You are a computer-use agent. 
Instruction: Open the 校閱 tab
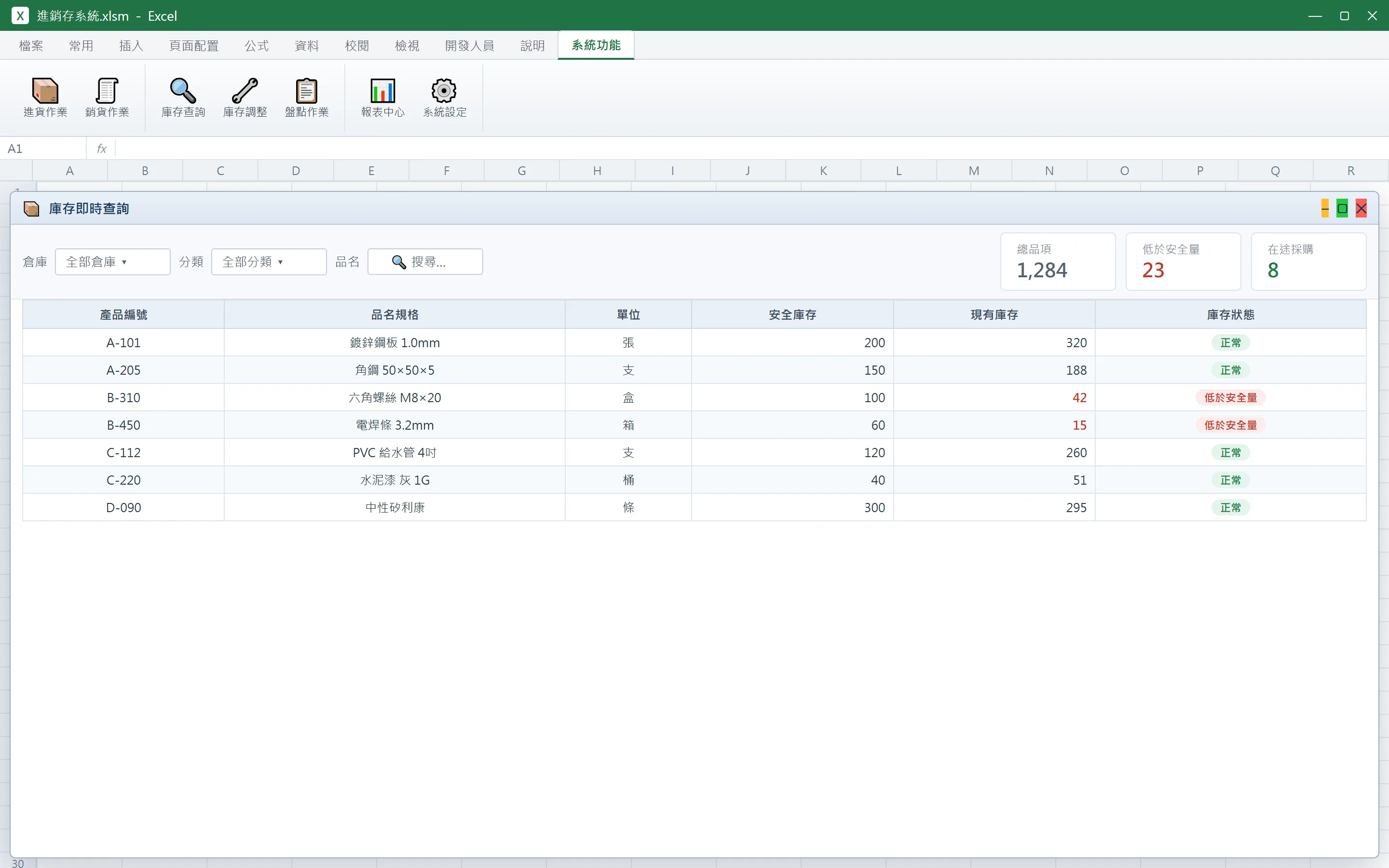357,45
